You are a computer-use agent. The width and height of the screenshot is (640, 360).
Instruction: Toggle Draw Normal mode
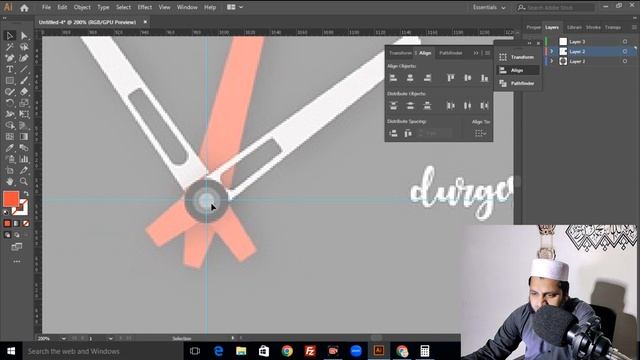(7, 235)
